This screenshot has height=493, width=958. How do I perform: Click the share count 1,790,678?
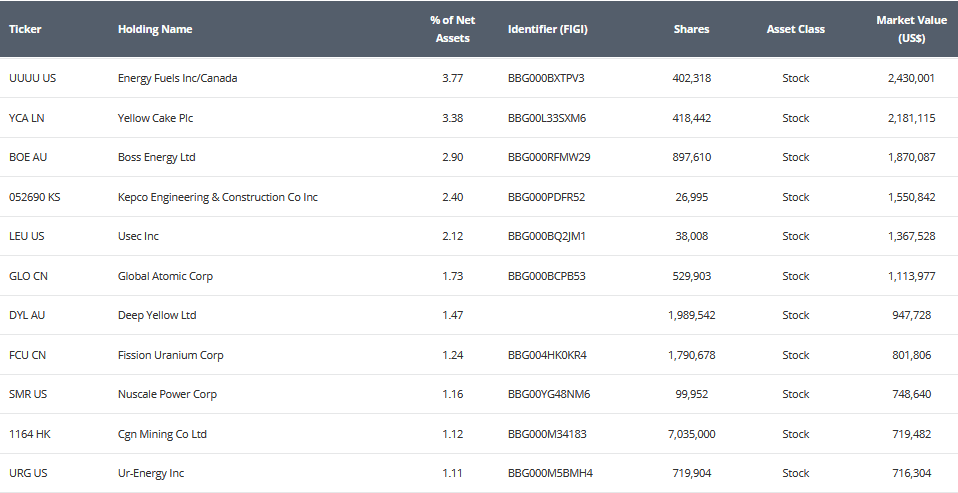[692, 355]
